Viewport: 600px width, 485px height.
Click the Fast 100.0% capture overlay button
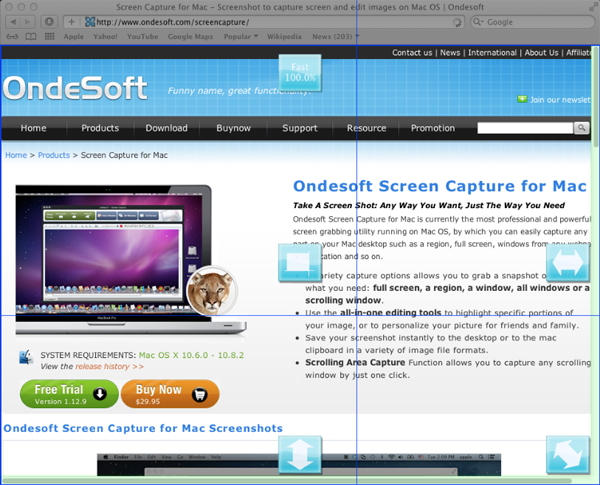(300, 73)
